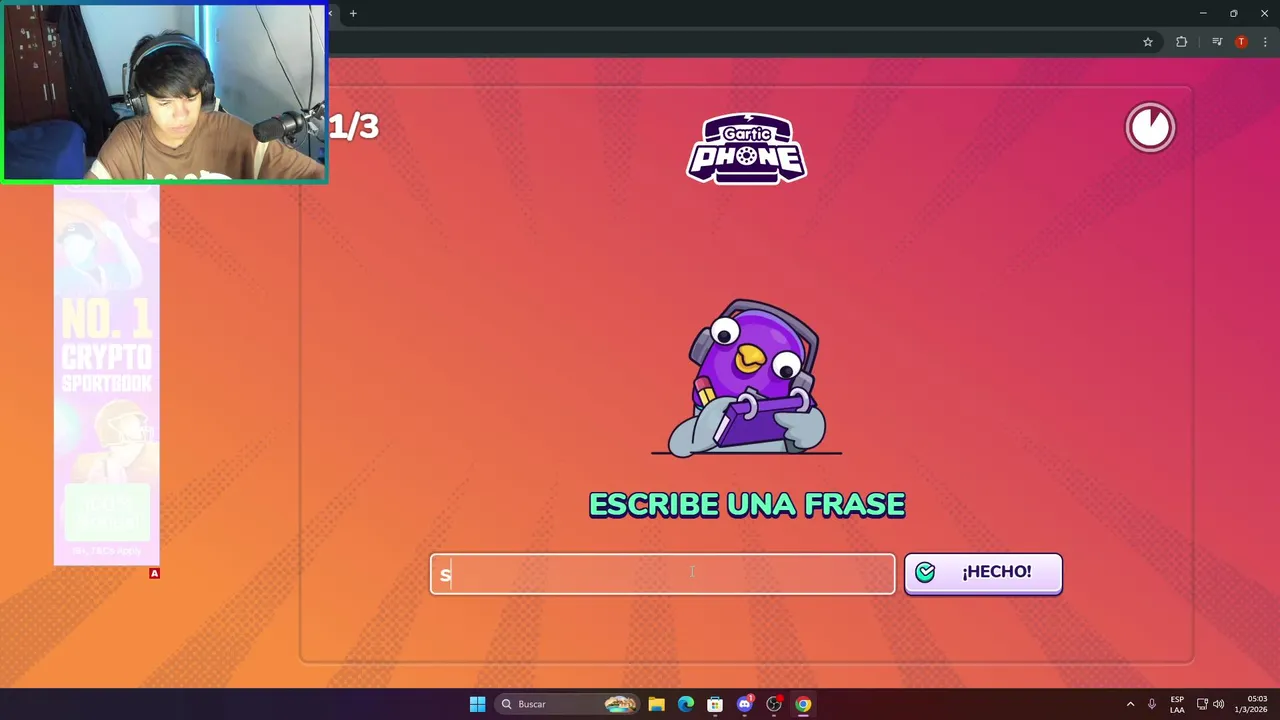The image size is (1280, 720).
Task: Open a new browser tab with plus
Action: point(353,13)
